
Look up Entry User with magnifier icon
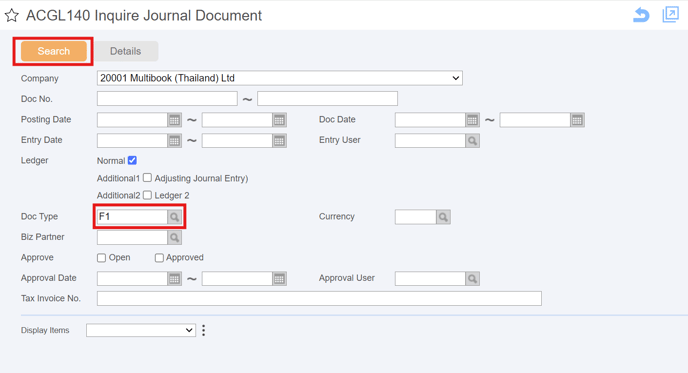(473, 140)
